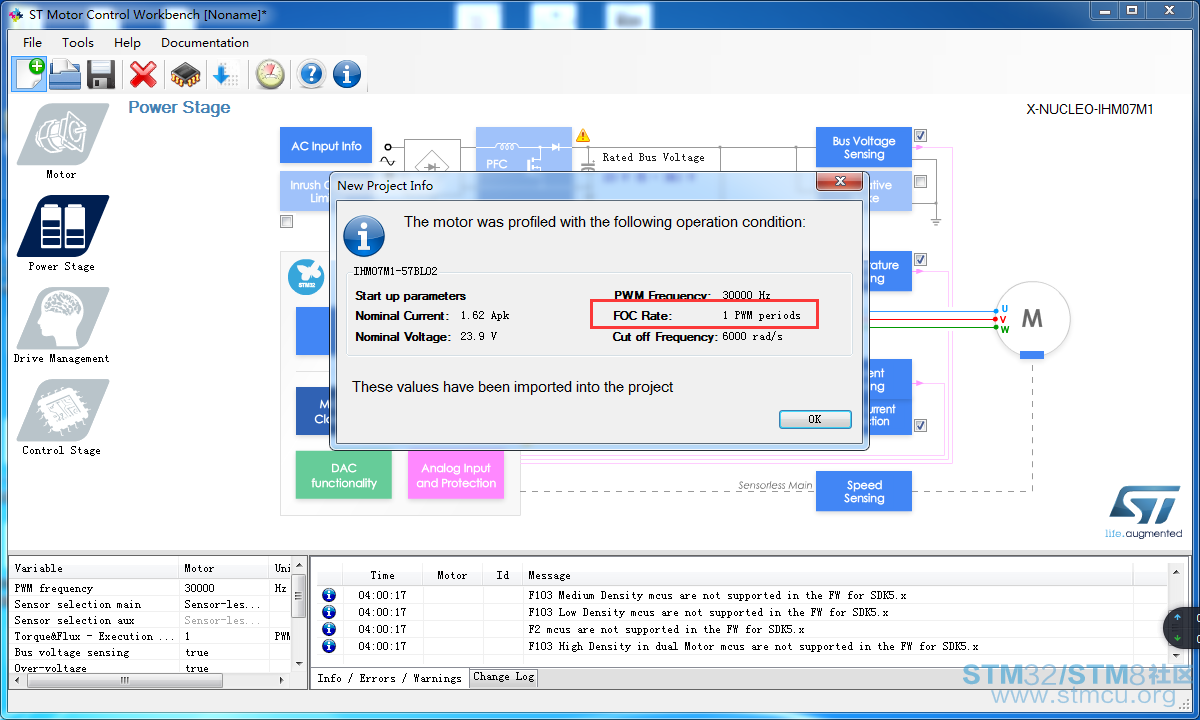Select the Motor section in sidebar
The image size is (1200, 720).
tap(62, 142)
